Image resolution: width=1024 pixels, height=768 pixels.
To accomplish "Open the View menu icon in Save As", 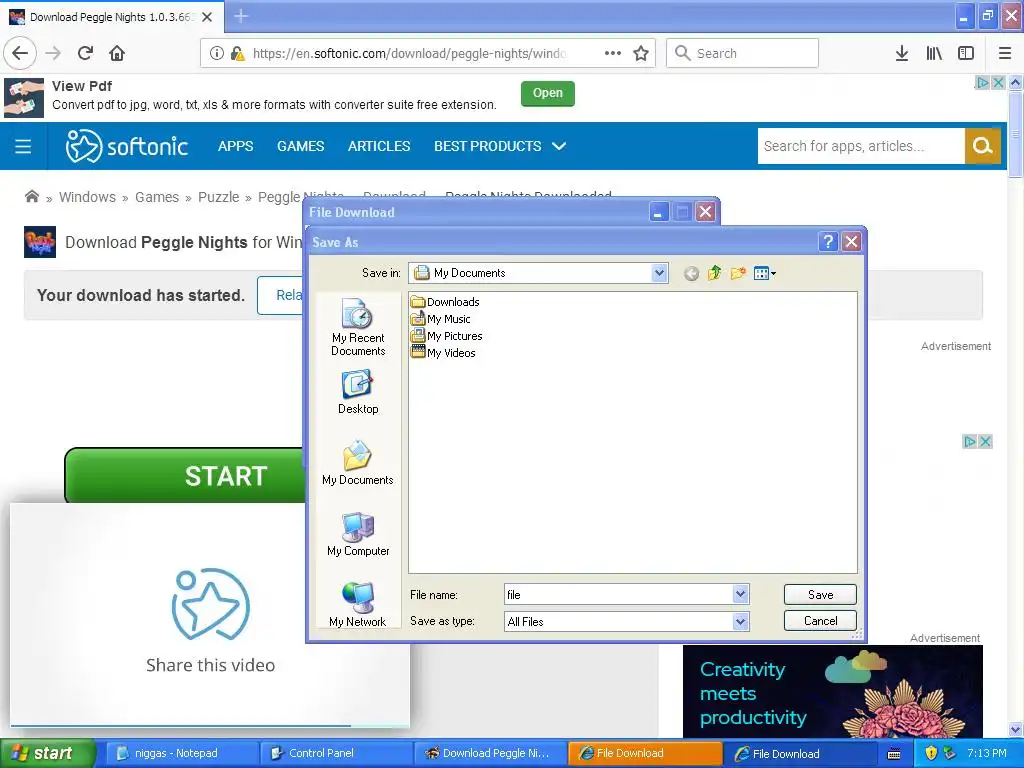I will click(764, 274).
